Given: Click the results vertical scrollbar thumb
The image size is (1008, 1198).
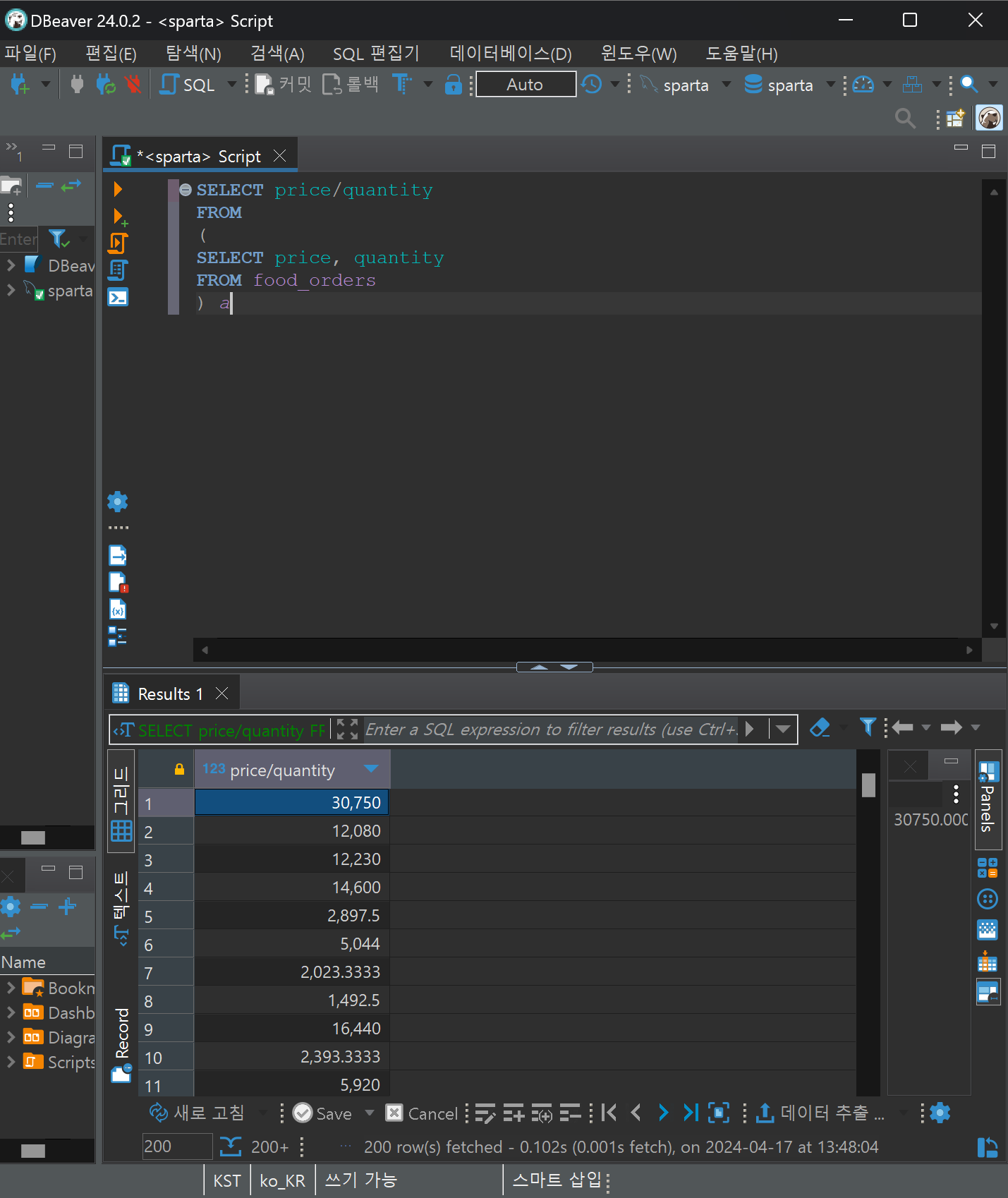Looking at the screenshot, I should 868,785.
